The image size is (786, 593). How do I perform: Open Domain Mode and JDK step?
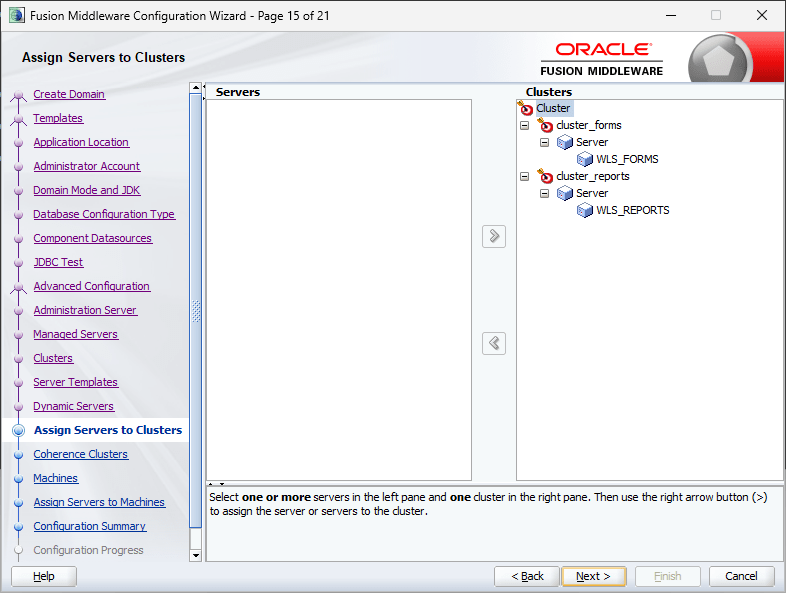(87, 190)
